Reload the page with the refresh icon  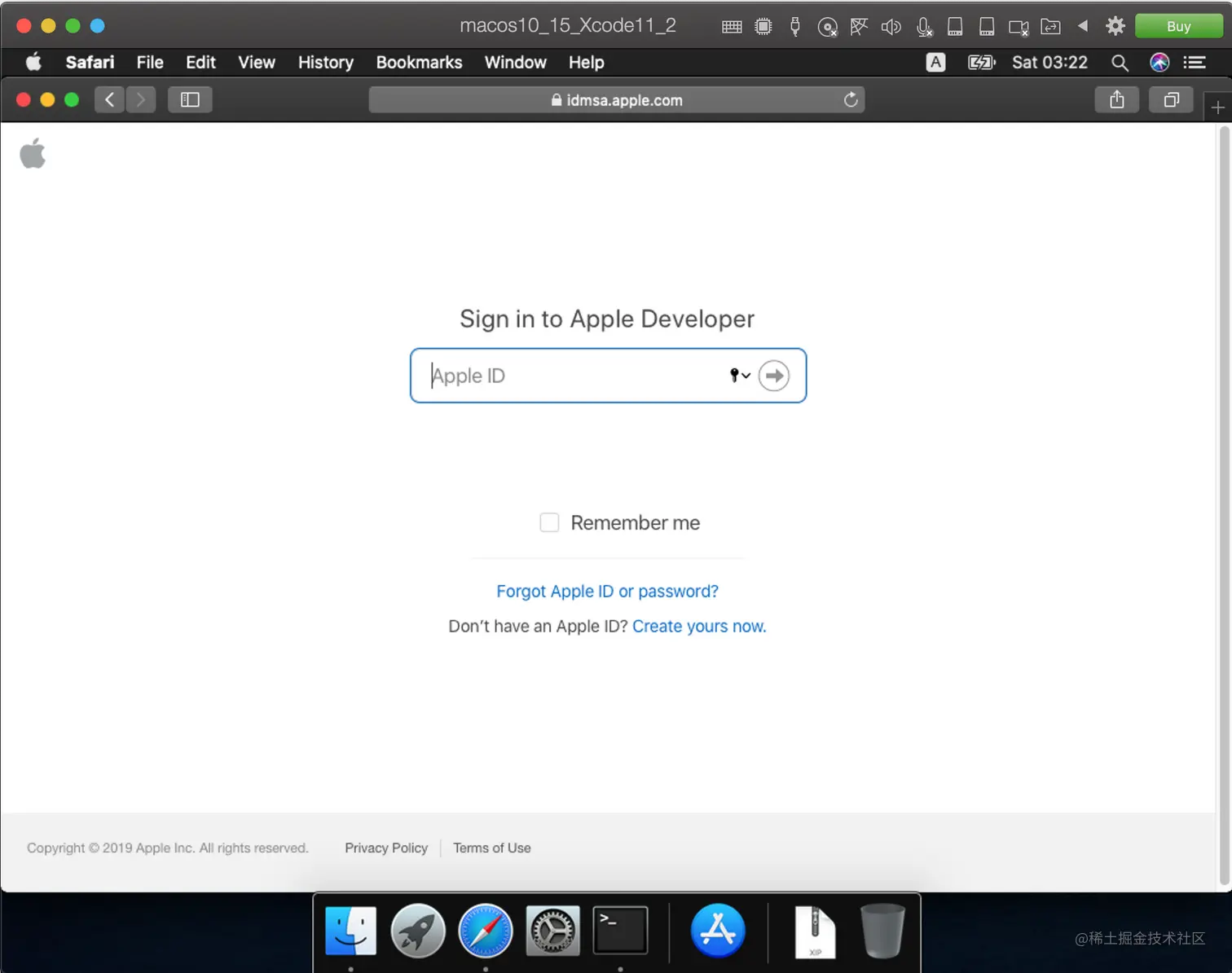tap(851, 99)
